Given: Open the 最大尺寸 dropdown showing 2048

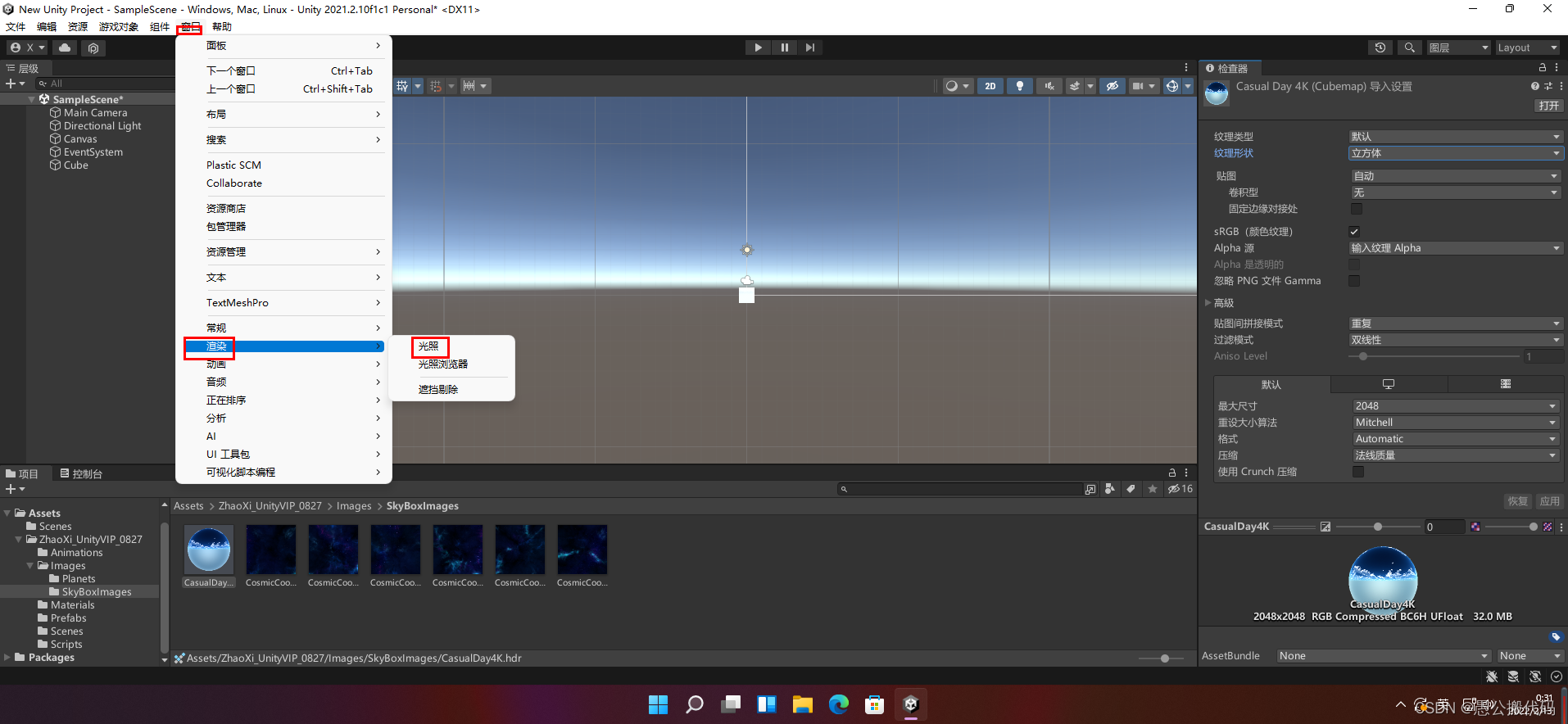Looking at the screenshot, I should (x=1456, y=406).
